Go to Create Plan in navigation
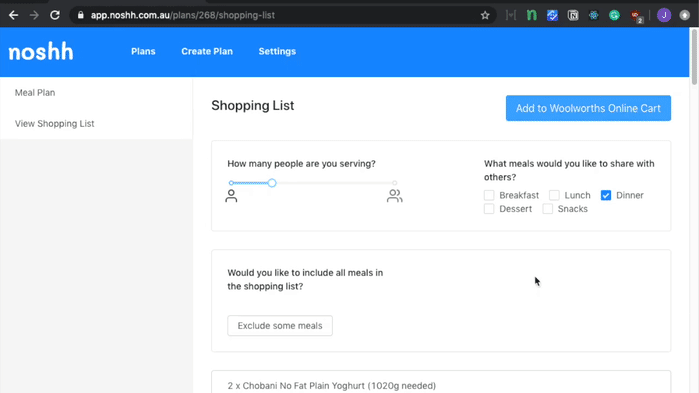The height and width of the screenshot is (393, 699). tap(207, 51)
